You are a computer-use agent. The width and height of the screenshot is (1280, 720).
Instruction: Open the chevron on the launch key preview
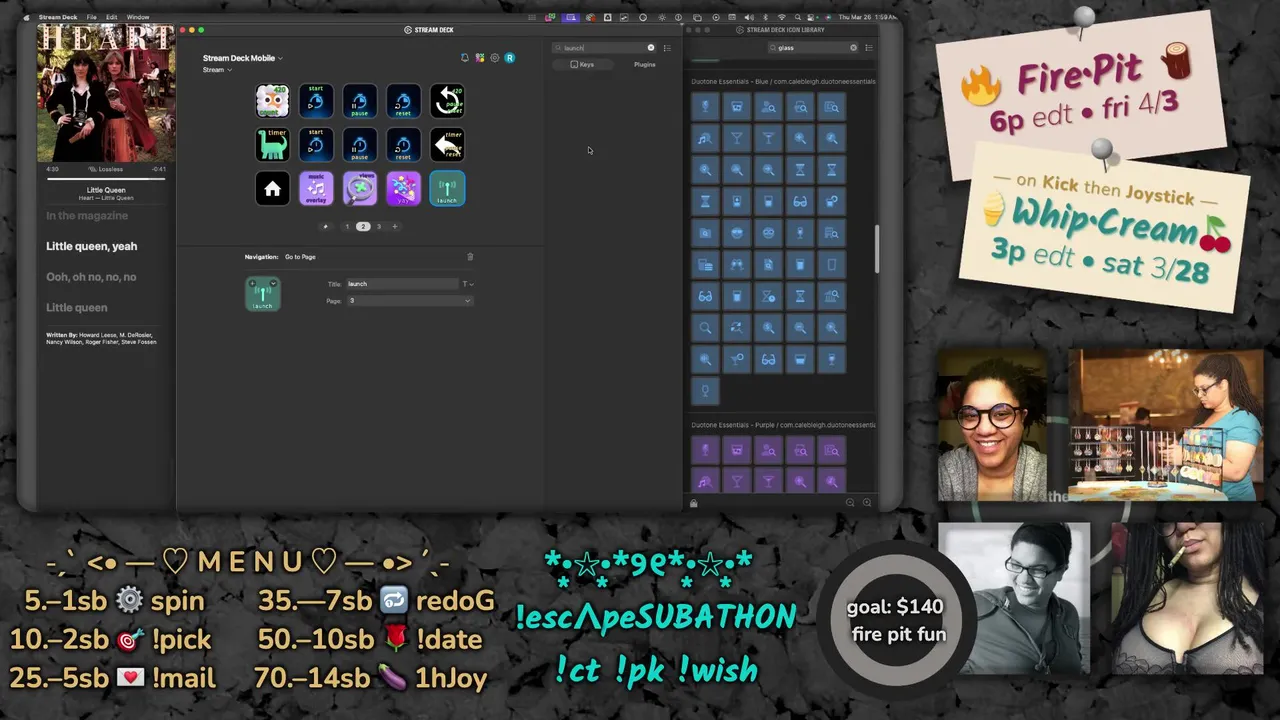click(x=273, y=284)
